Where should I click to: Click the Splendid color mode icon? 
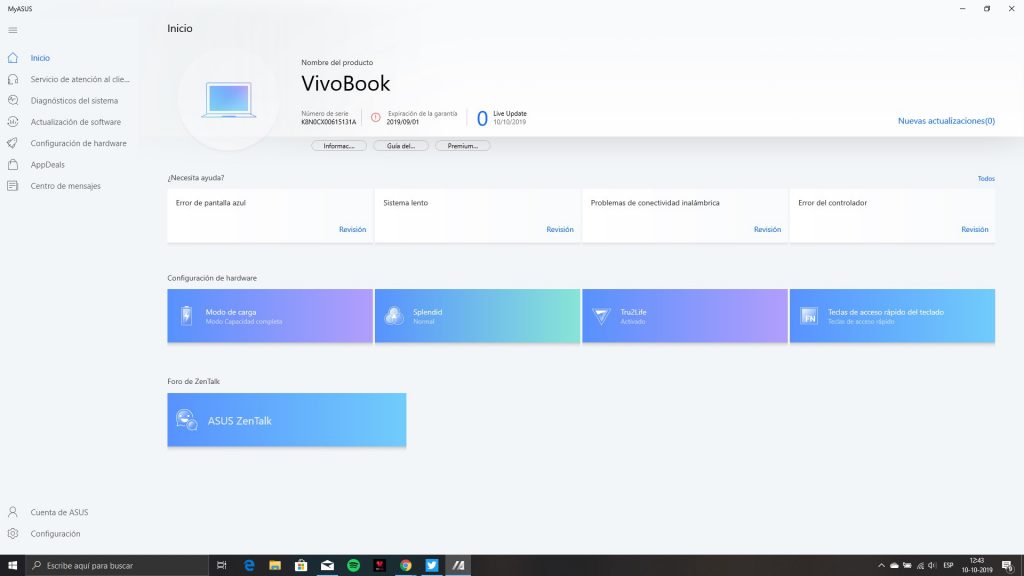[394, 316]
